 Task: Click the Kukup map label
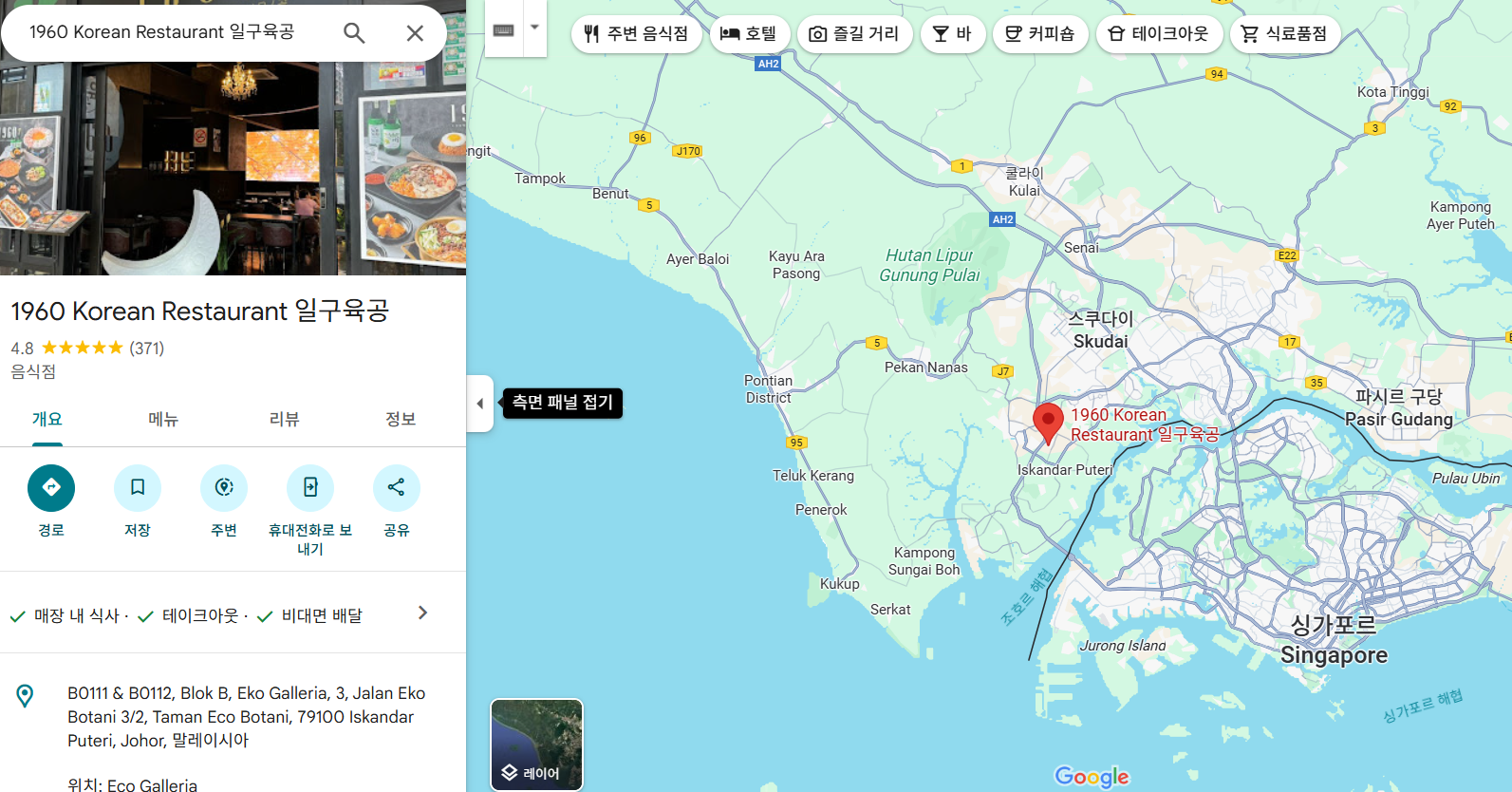840,584
